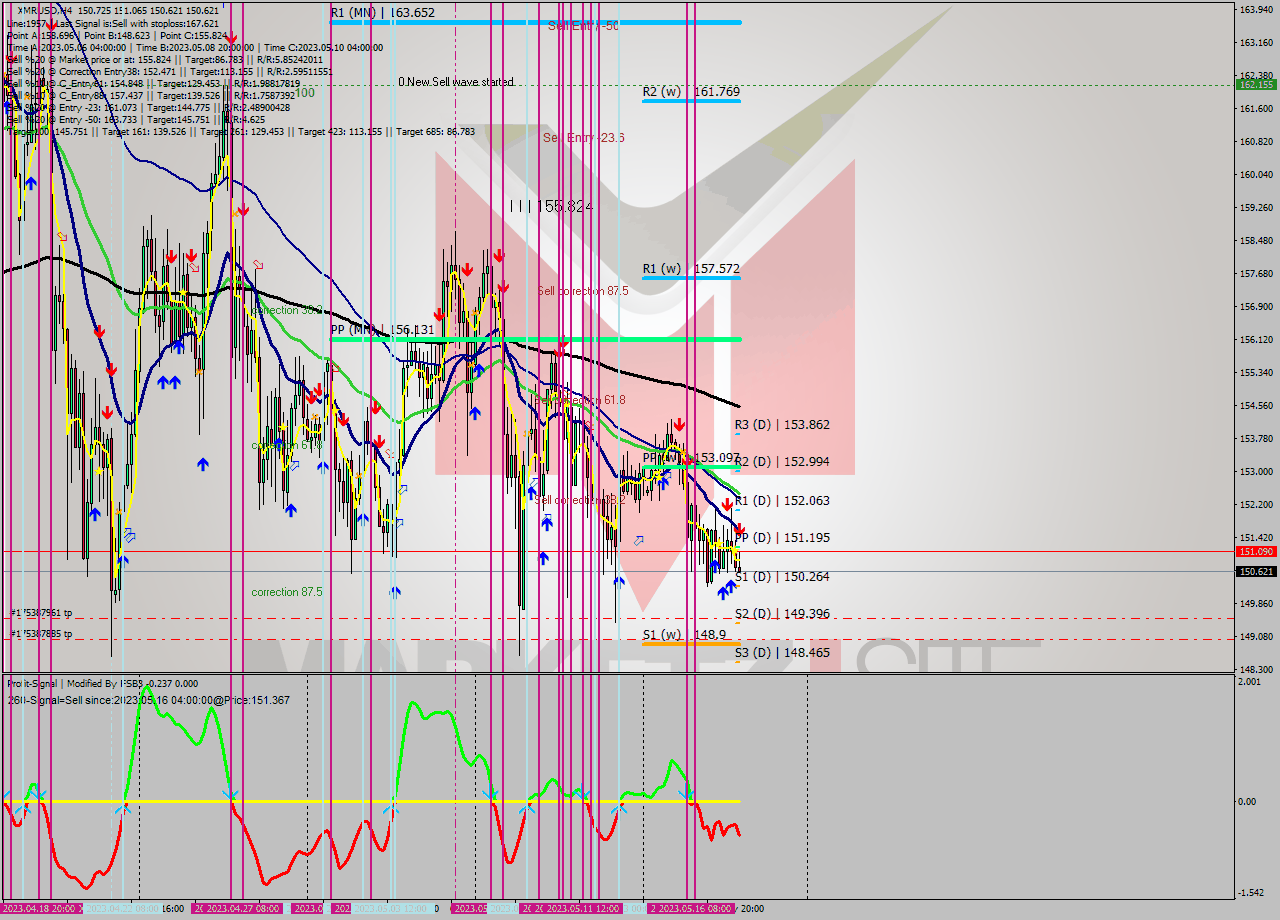Screen dimensions: 1280x920
Task: Click the 'Sell correction 38.2' label
Action: tap(580, 500)
